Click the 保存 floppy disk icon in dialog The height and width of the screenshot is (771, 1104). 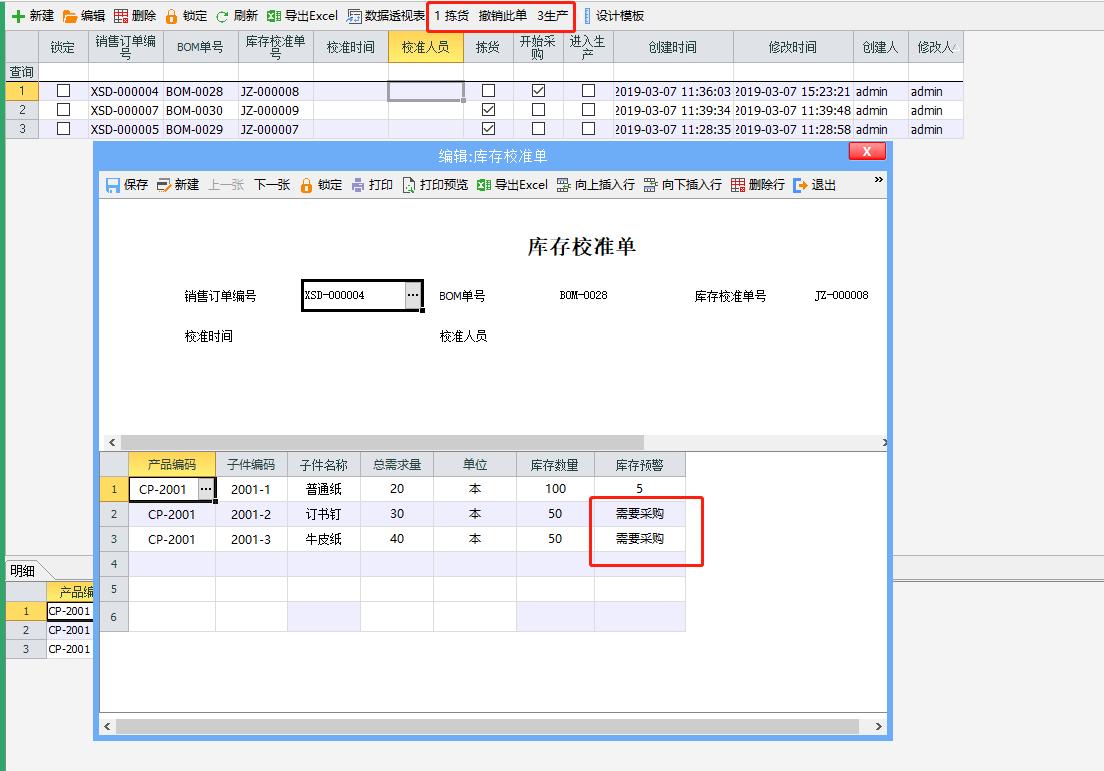coord(113,185)
